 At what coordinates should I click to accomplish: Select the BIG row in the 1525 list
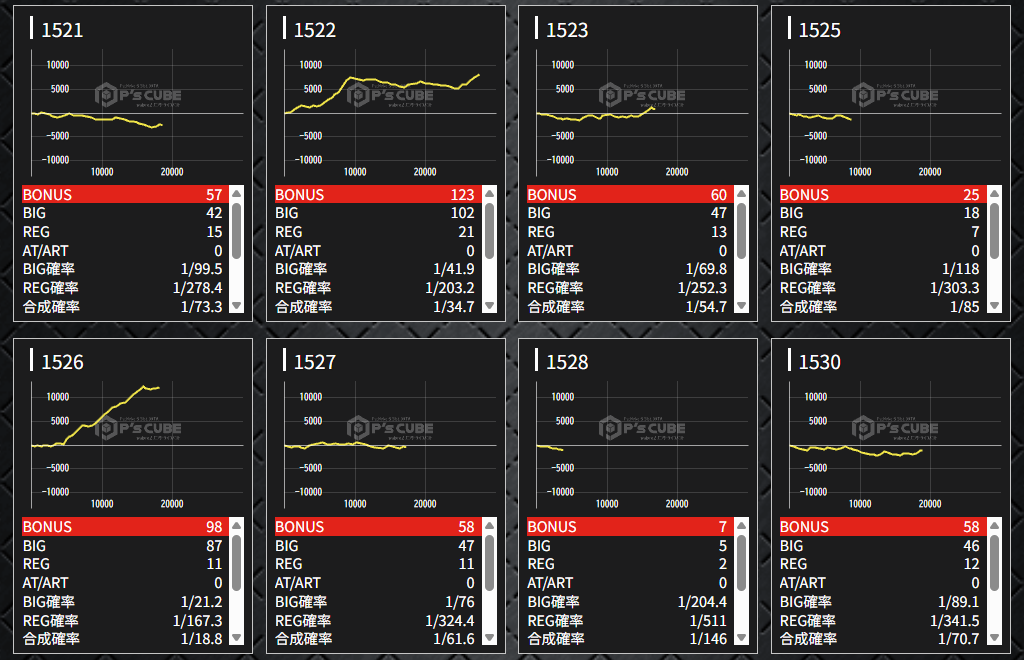[x=880, y=214]
